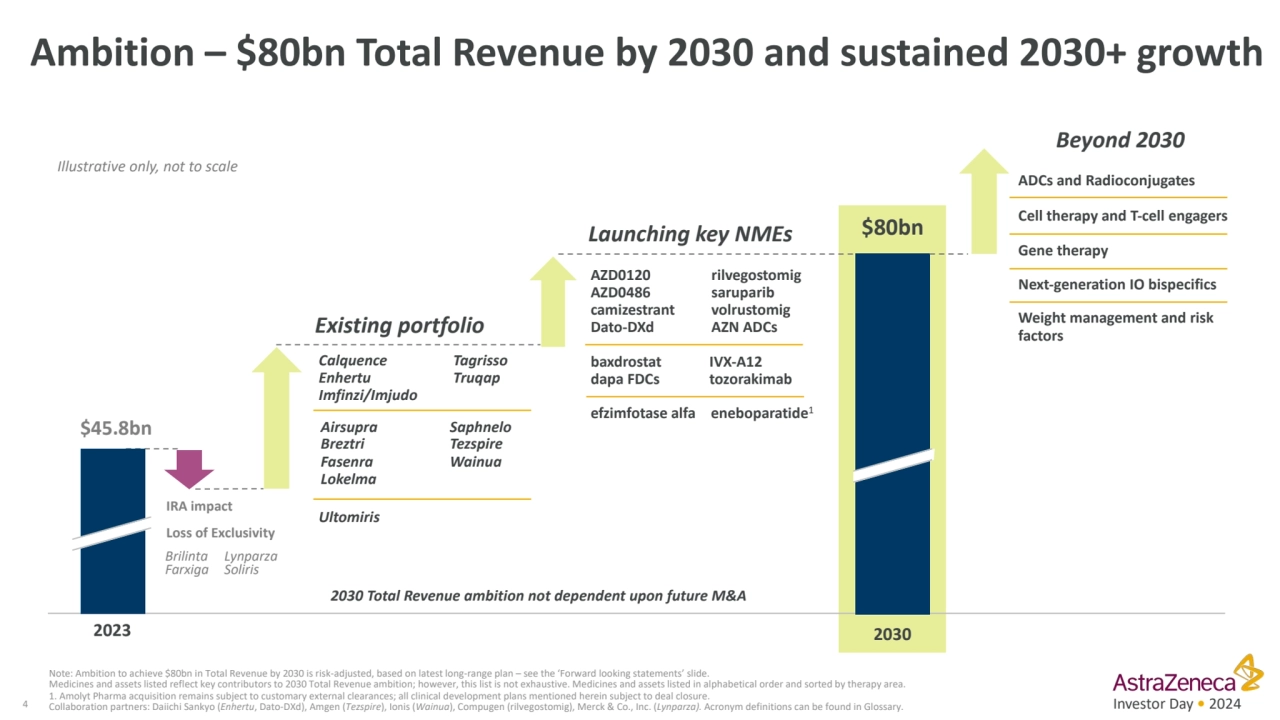Click the 'Existing portfolio' heading
This screenshot has height=720, width=1280.
pos(399,325)
